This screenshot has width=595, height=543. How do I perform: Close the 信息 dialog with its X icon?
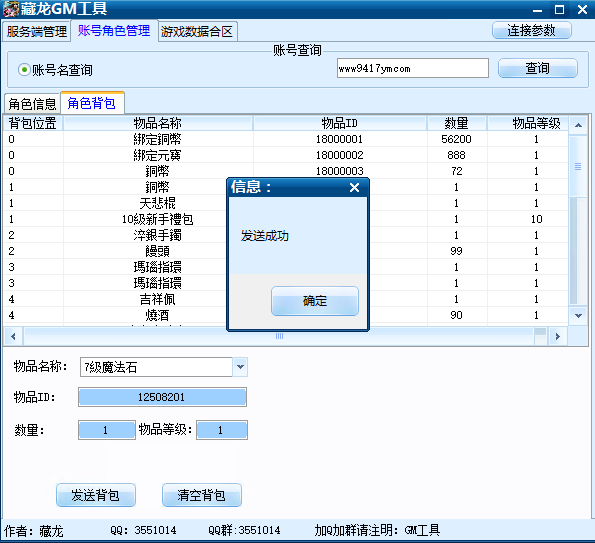(x=354, y=187)
